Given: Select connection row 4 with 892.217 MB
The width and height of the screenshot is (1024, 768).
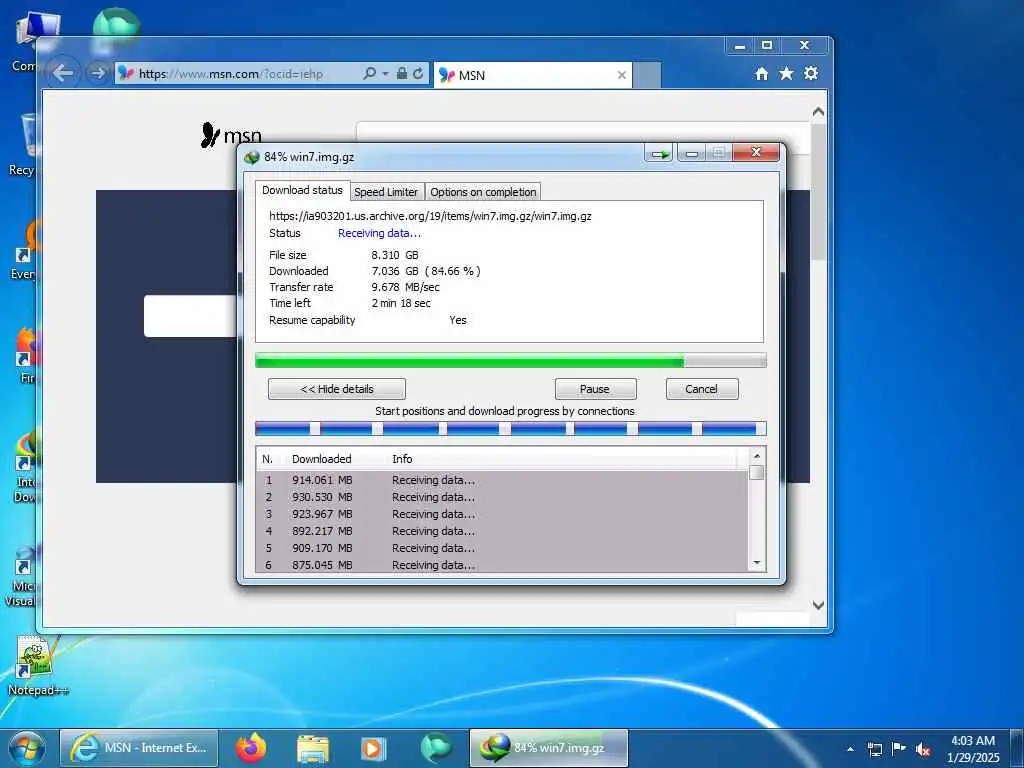Looking at the screenshot, I should [502, 531].
